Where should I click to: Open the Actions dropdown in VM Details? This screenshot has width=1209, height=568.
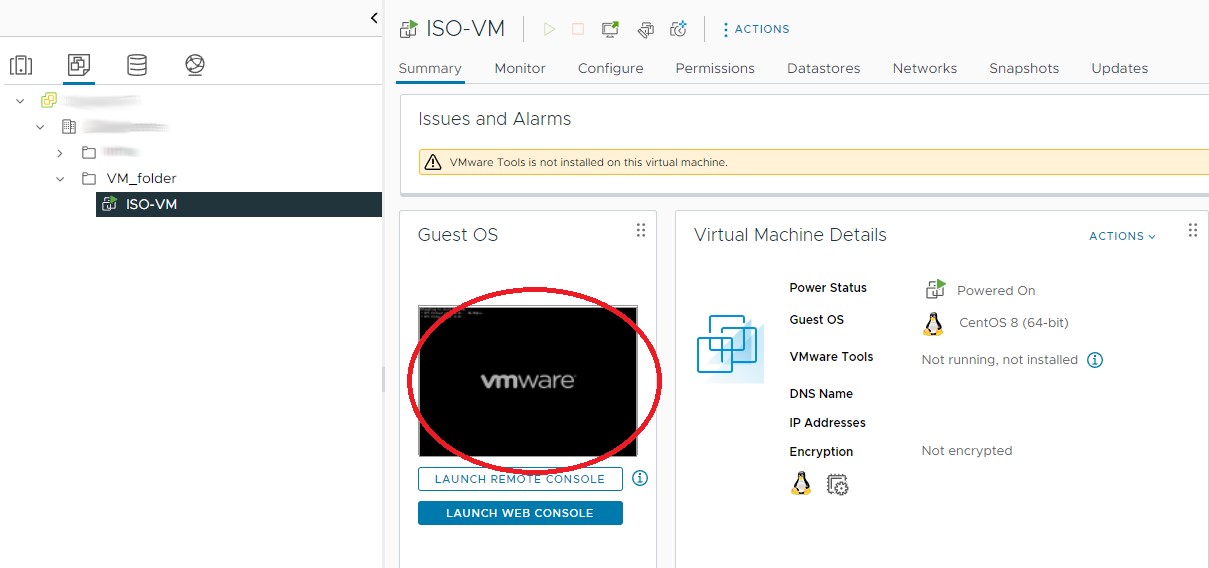(x=1122, y=236)
